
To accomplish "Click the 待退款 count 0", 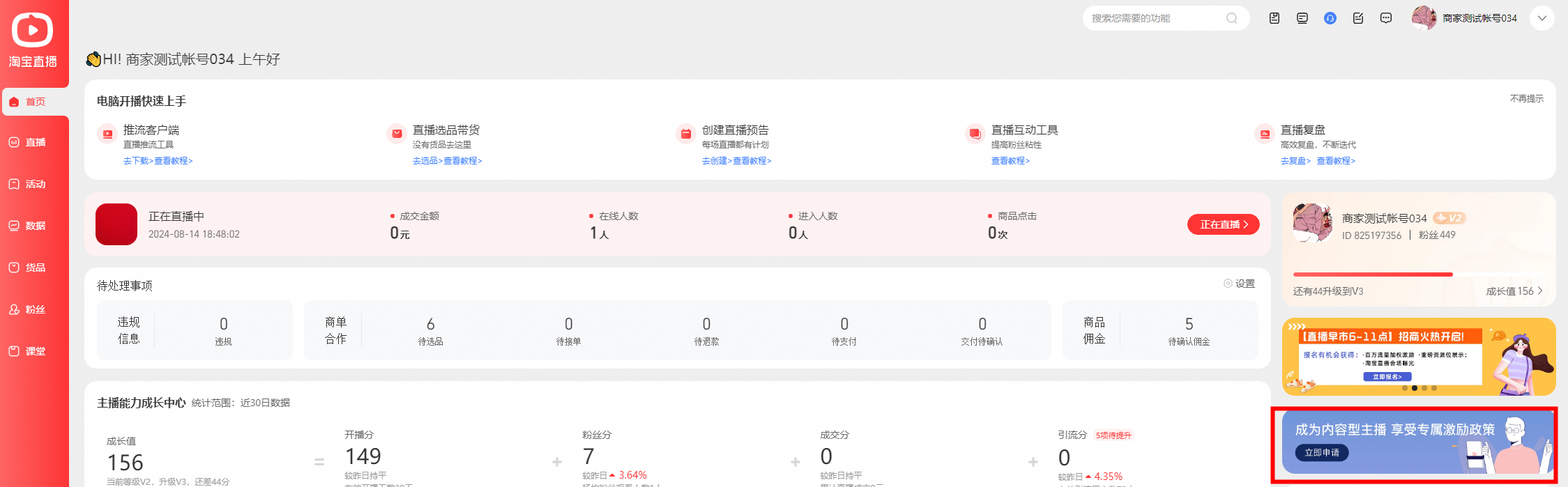I will click(707, 324).
